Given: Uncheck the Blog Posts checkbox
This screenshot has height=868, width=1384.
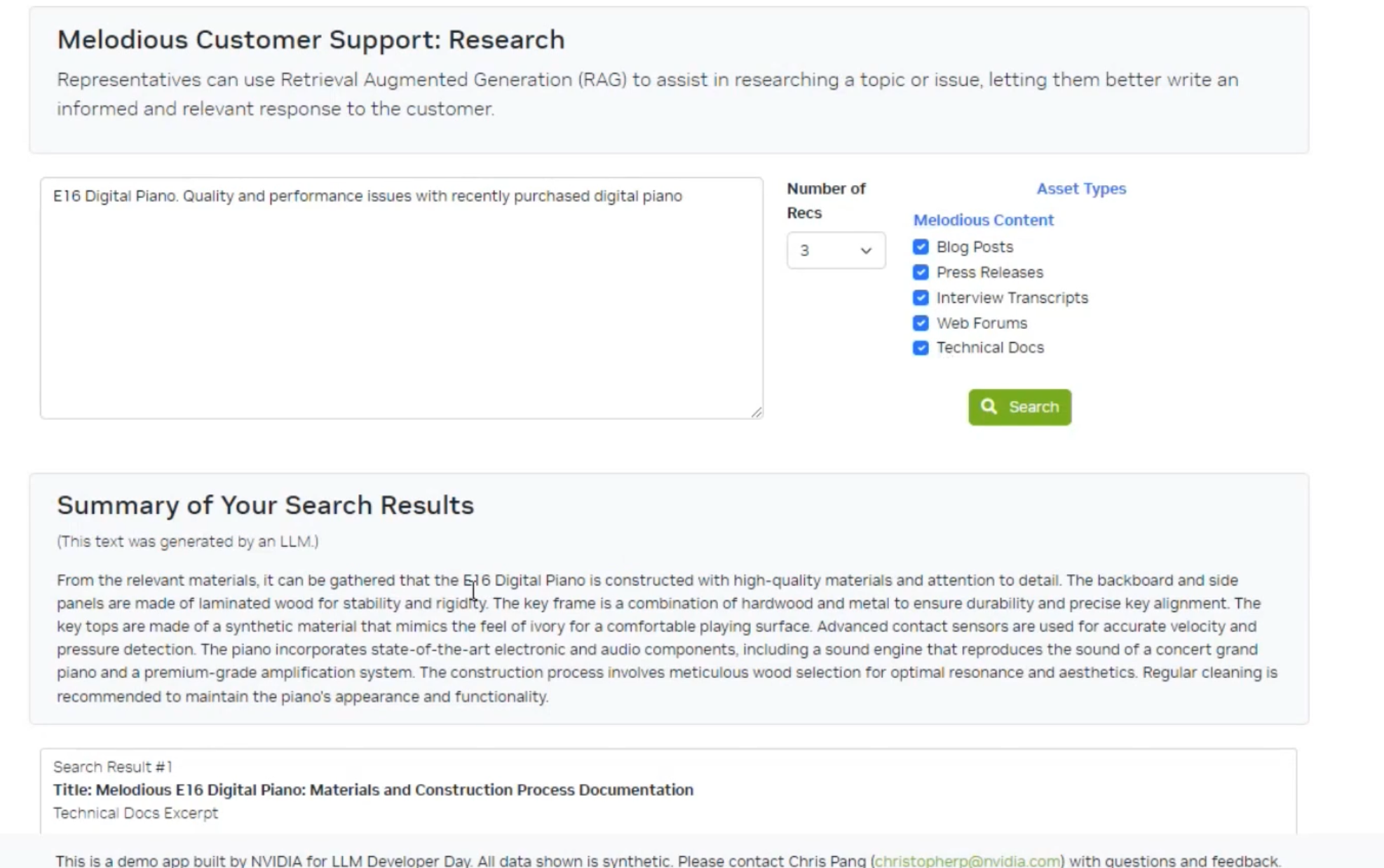Looking at the screenshot, I should 921,247.
